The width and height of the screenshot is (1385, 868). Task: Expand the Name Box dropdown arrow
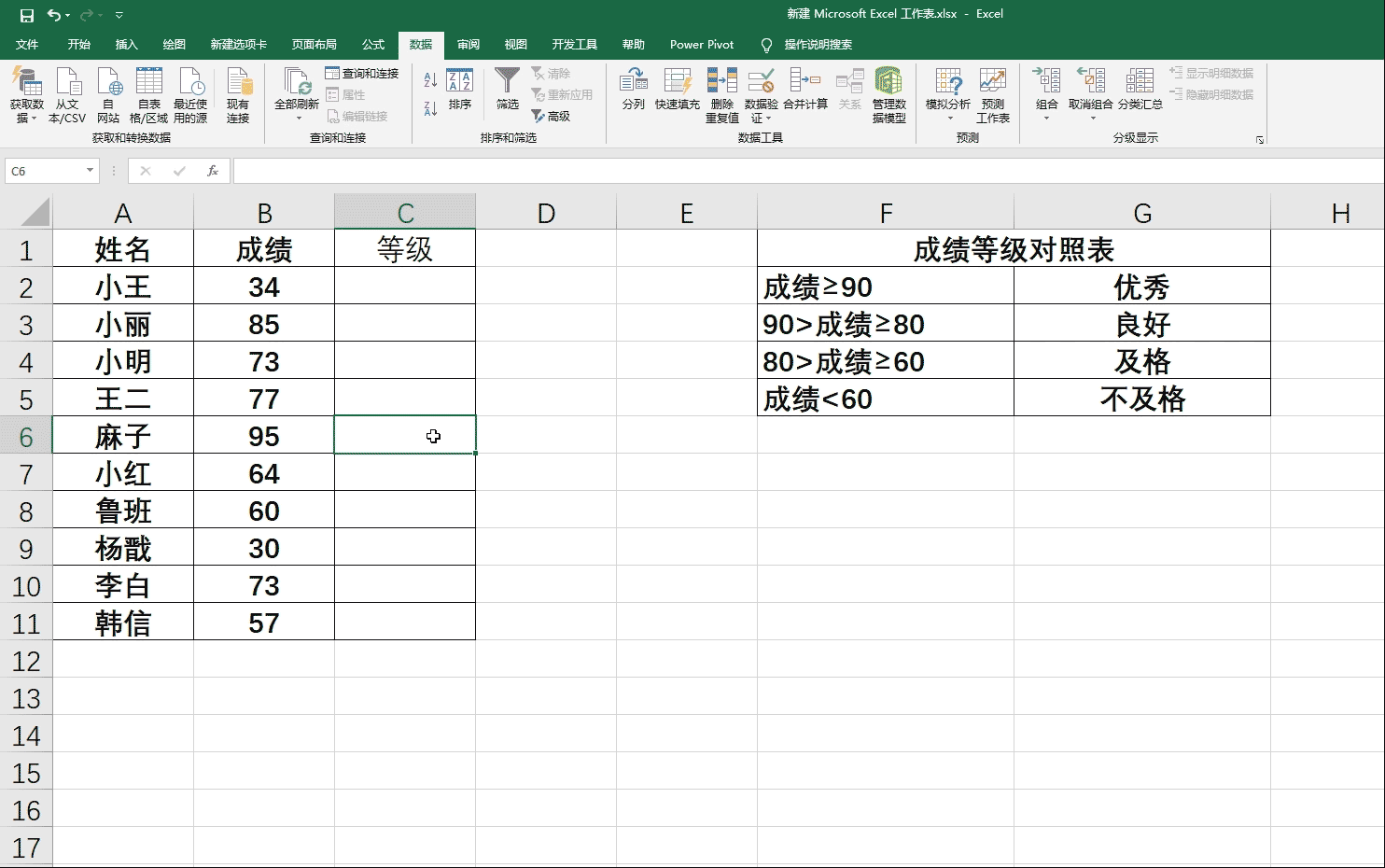(x=91, y=171)
